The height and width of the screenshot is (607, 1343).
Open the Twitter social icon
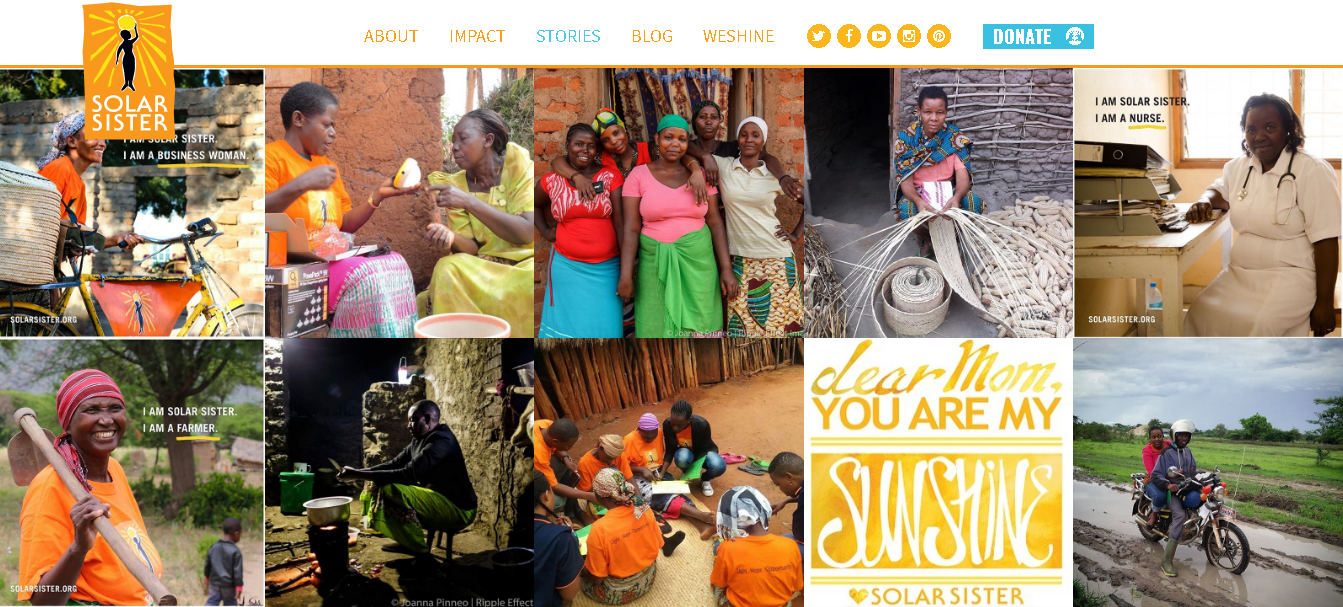819,36
